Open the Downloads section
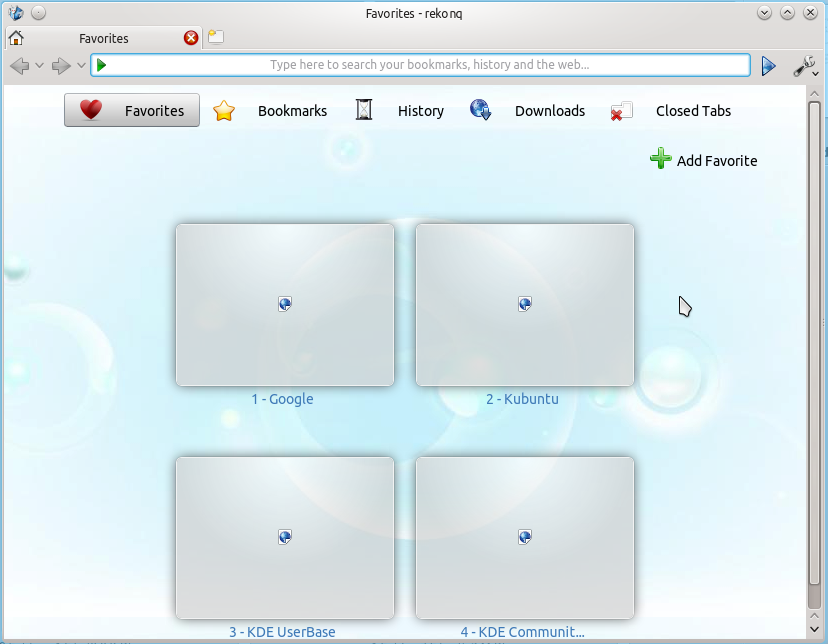Image resolution: width=828 pixels, height=644 pixels. pyautogui.click(x=550, y=111)
